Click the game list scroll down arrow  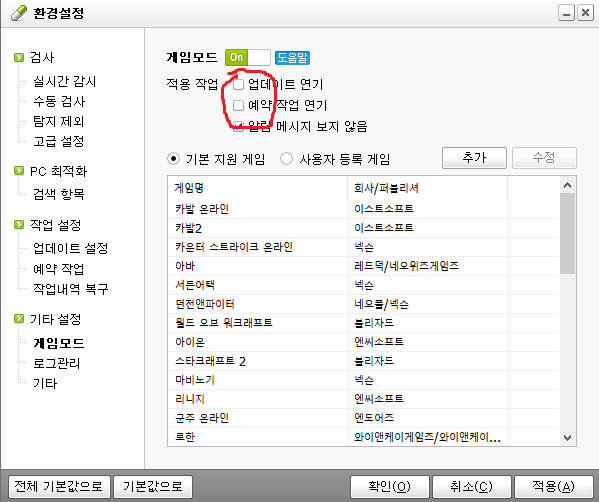(568, 437)
